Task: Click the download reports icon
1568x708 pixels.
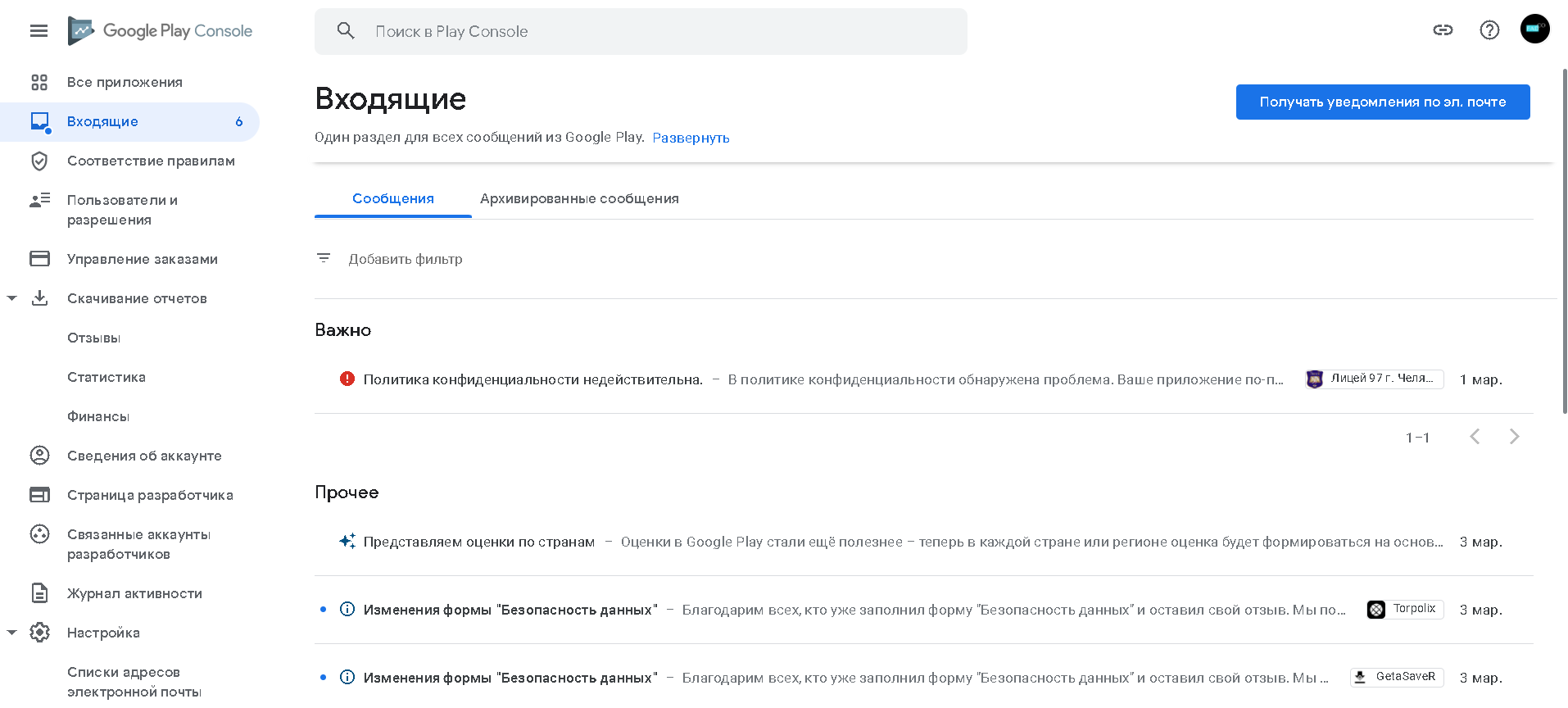Action: (39, 298)
